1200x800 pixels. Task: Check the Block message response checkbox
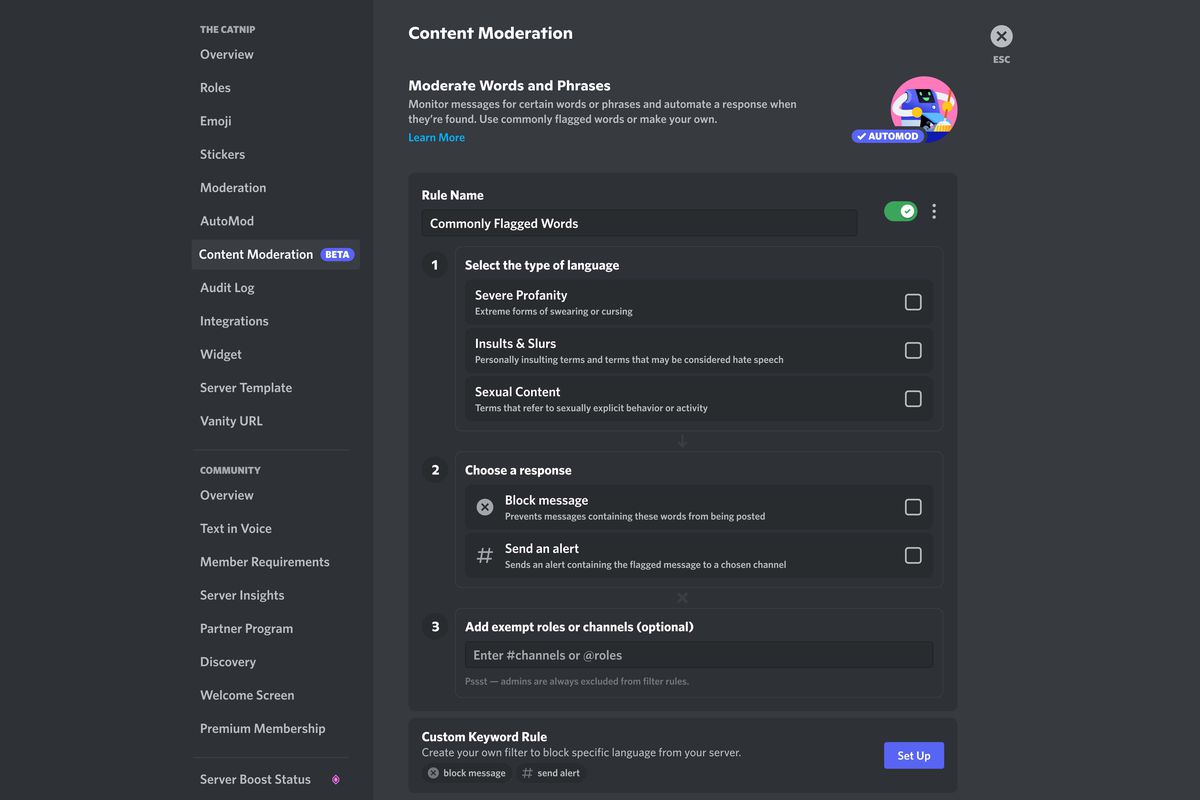pyautogui.click(x=913, y=507)
